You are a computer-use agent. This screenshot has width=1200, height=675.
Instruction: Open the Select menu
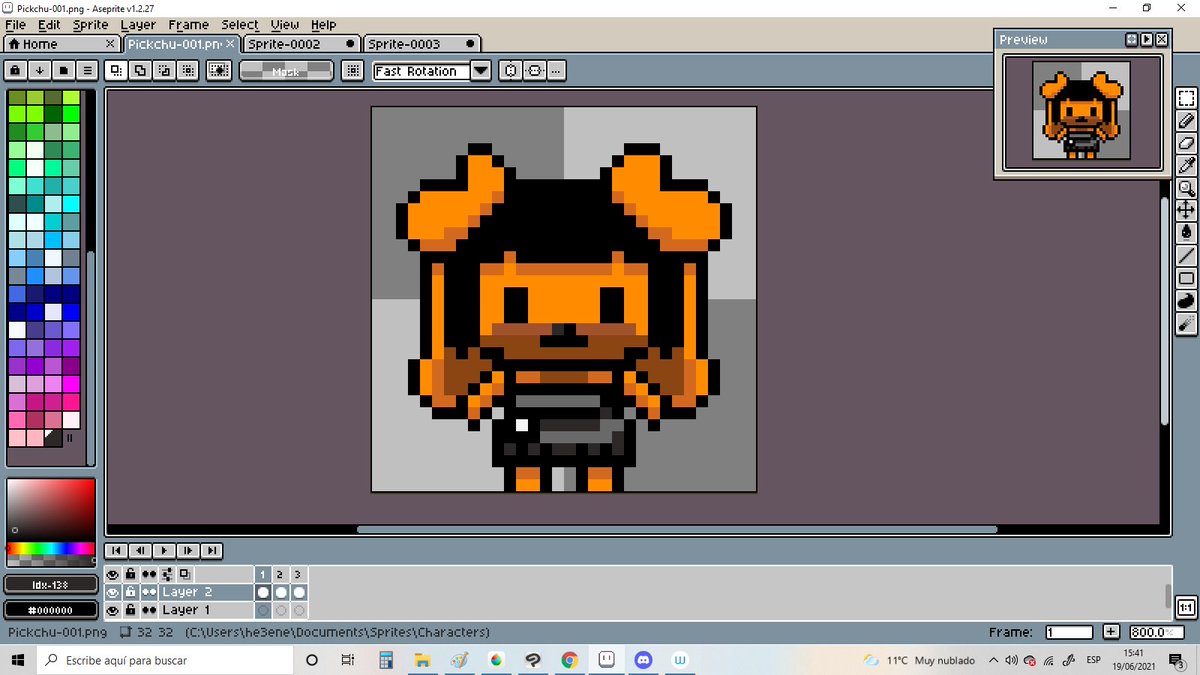[x=240, y=25]
